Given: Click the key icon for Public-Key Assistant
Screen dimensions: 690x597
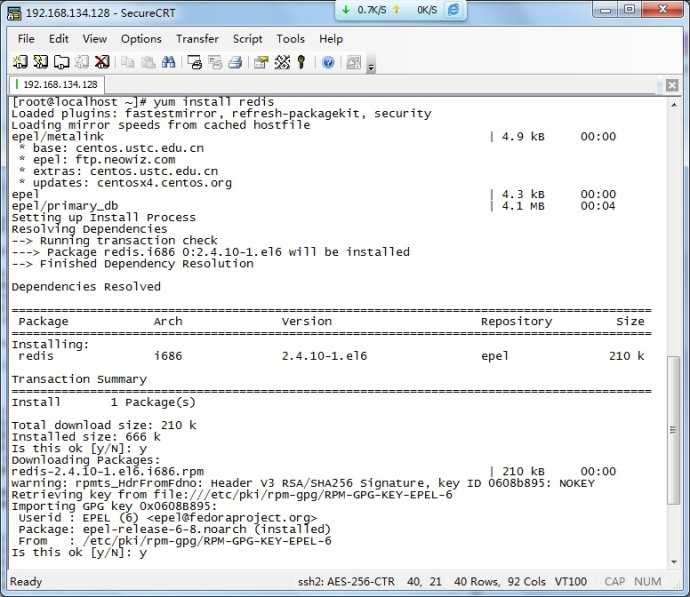Looking at the screenshot, I should coord(301,62).
